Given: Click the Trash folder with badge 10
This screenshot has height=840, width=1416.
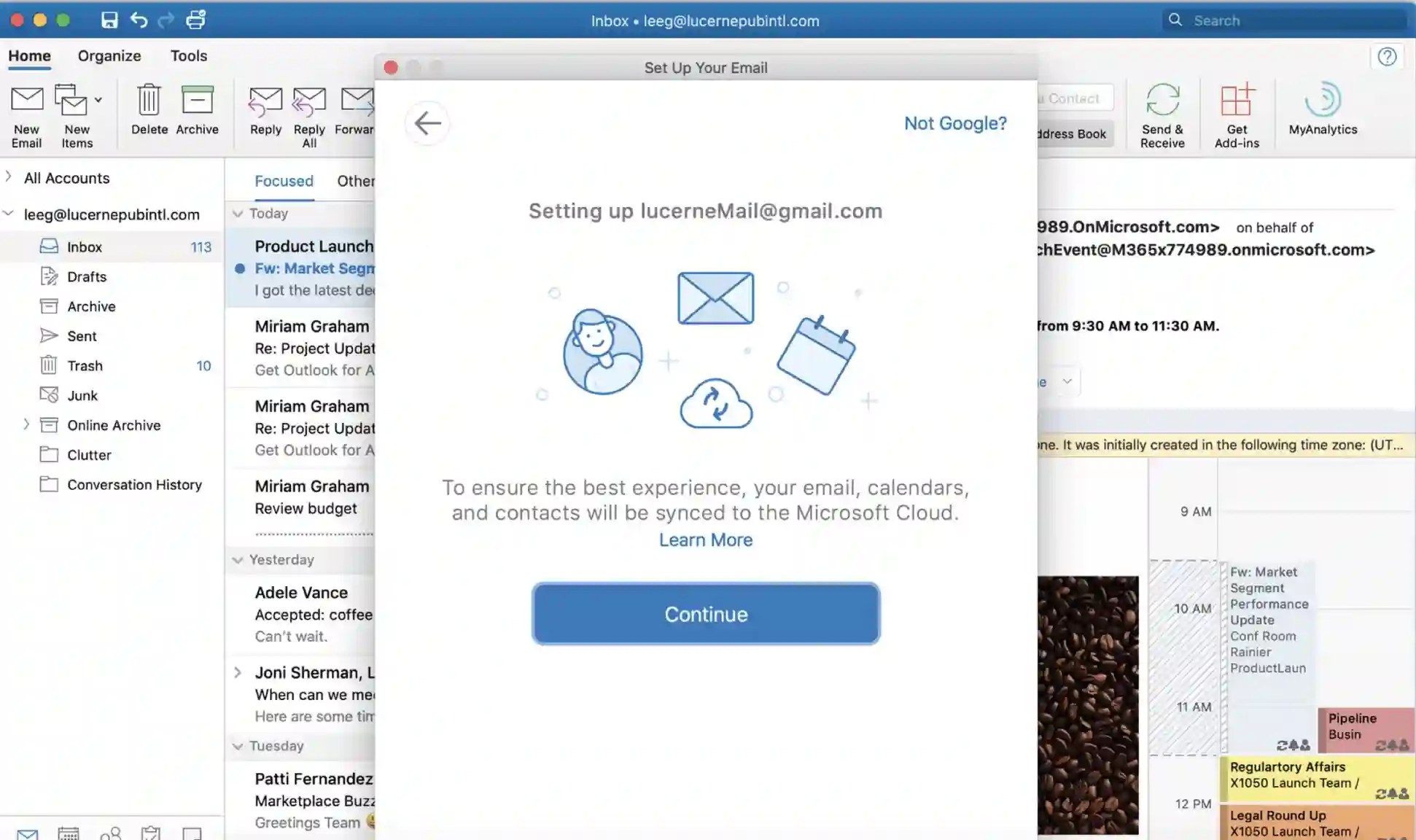Looking at the screenshot, I should click(84, 365).
